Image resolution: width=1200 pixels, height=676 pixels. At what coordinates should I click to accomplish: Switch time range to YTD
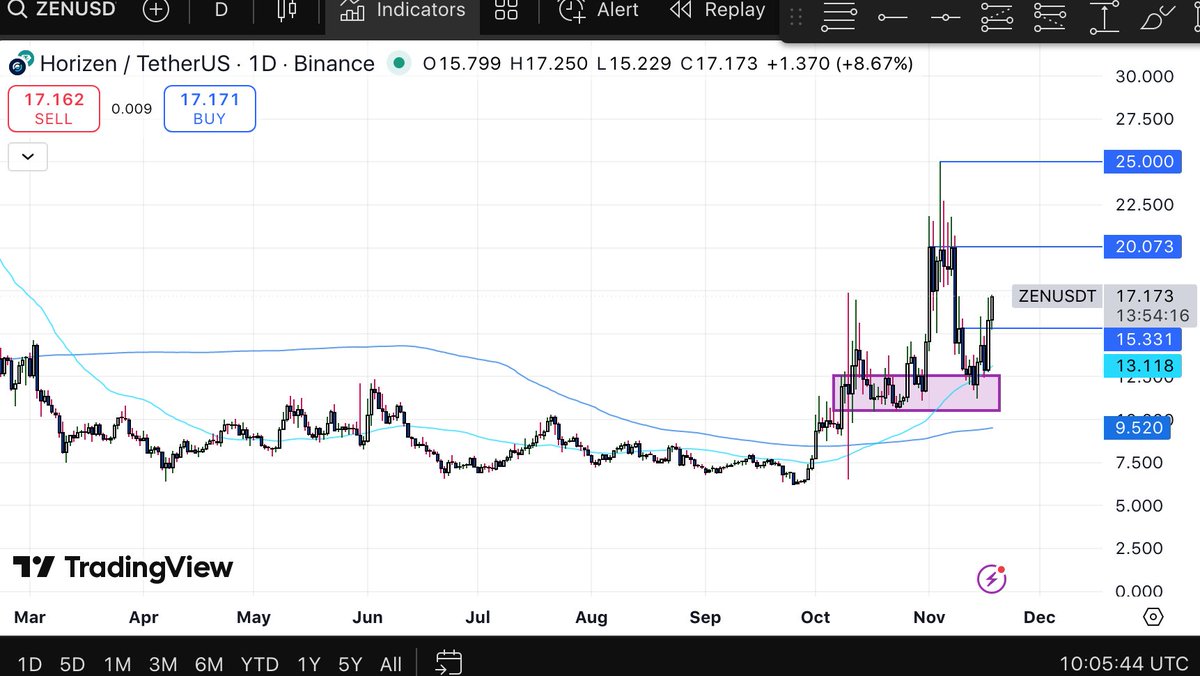(259, 664)
